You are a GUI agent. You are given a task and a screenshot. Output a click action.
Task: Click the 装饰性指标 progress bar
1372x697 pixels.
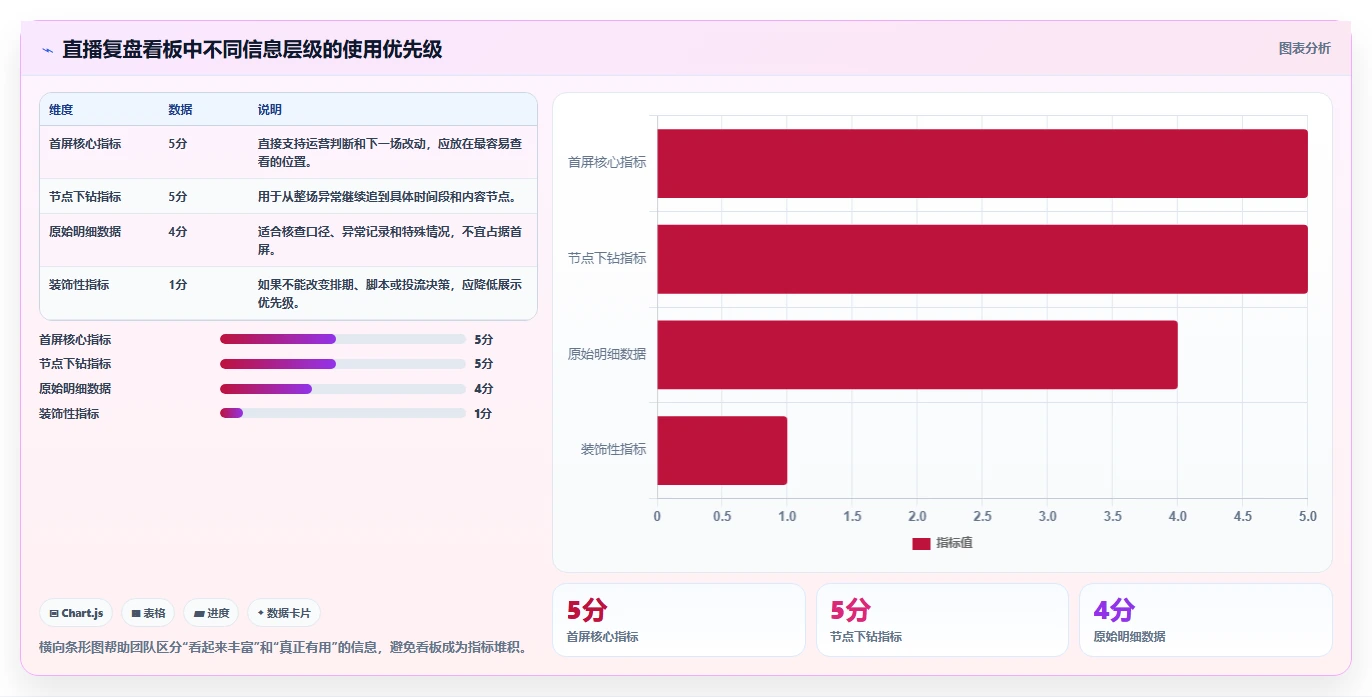pyautogui.click(x=342, y=413)
